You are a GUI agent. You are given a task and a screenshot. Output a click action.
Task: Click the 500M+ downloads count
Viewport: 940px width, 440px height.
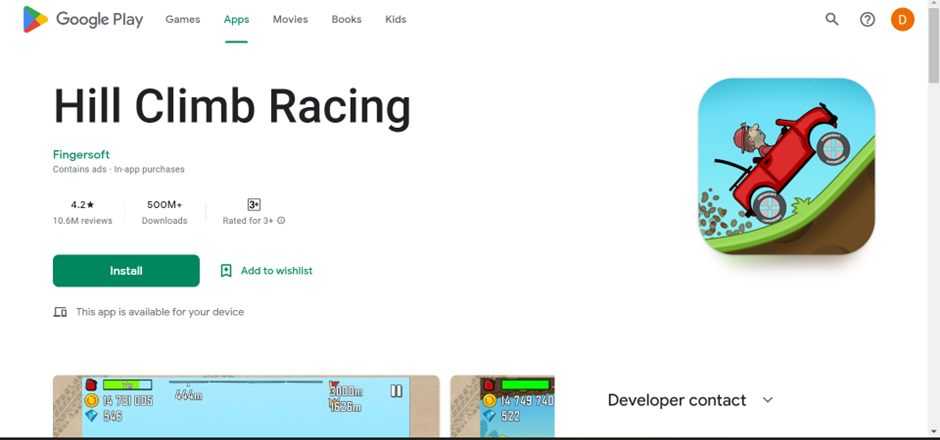coord(164,204)
